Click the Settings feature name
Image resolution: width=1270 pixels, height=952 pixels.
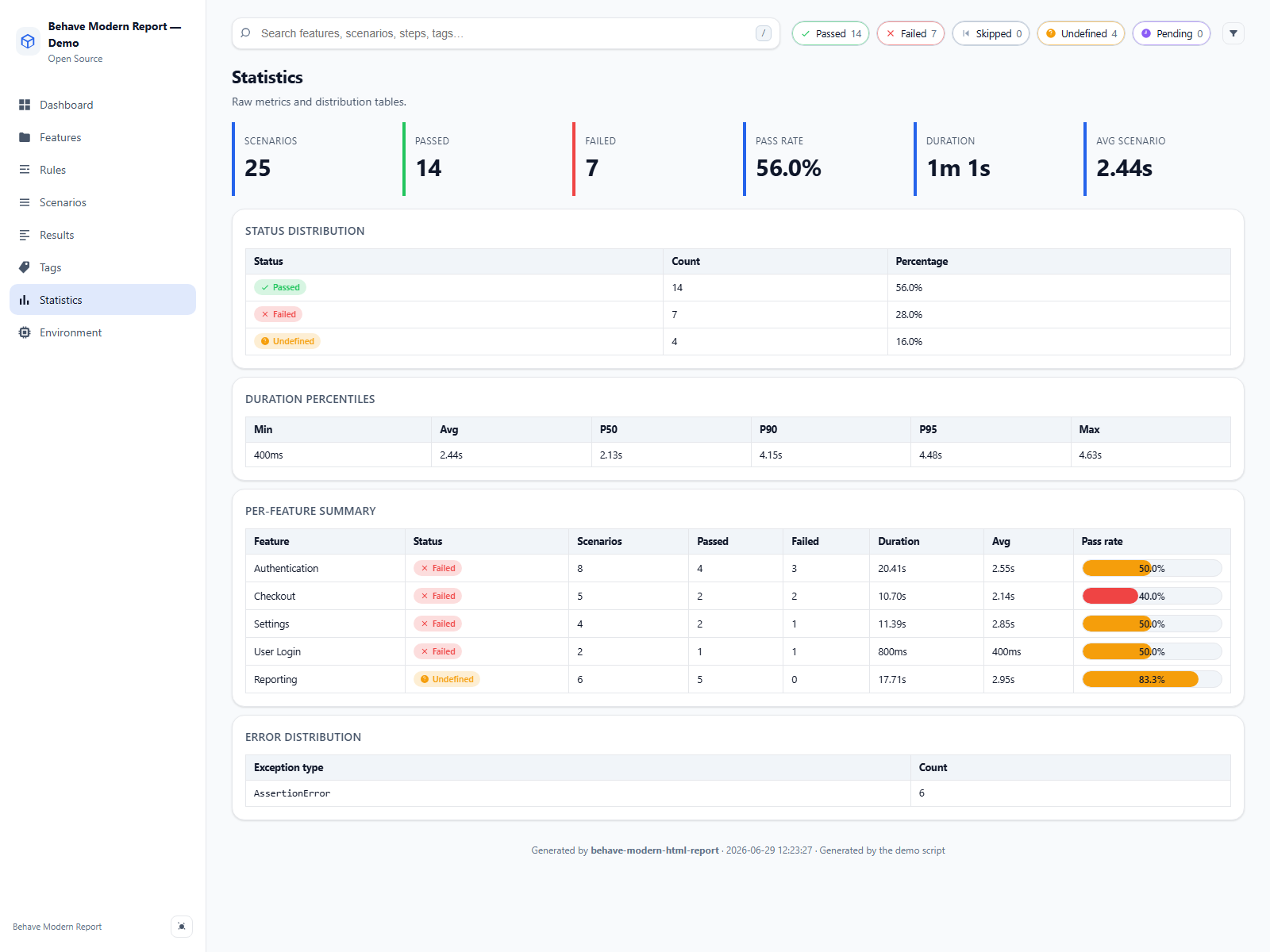click(x=271, y=624)
